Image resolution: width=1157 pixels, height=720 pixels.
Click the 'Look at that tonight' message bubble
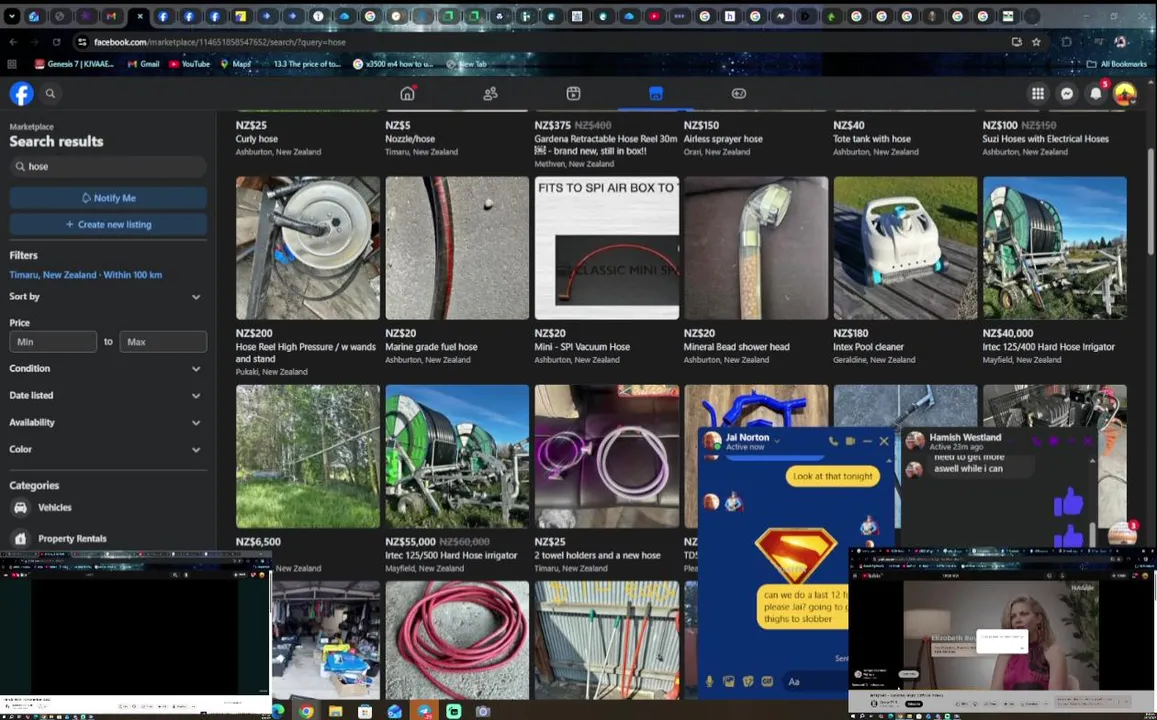832,477
